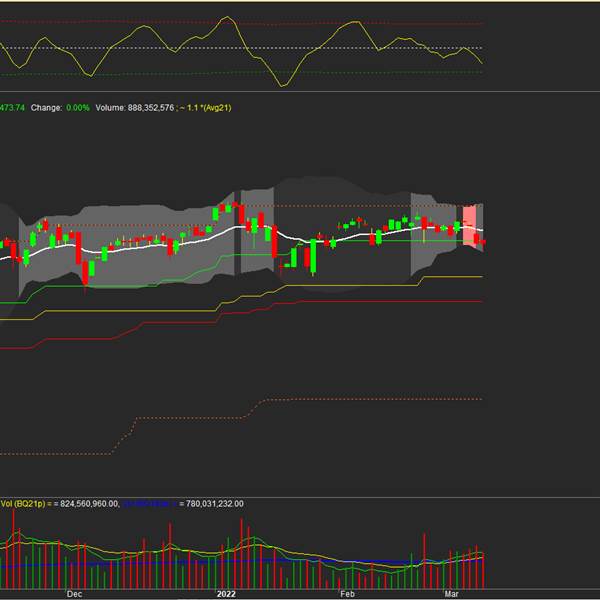Click the 2022 label on time axis

tap(226, 594)
